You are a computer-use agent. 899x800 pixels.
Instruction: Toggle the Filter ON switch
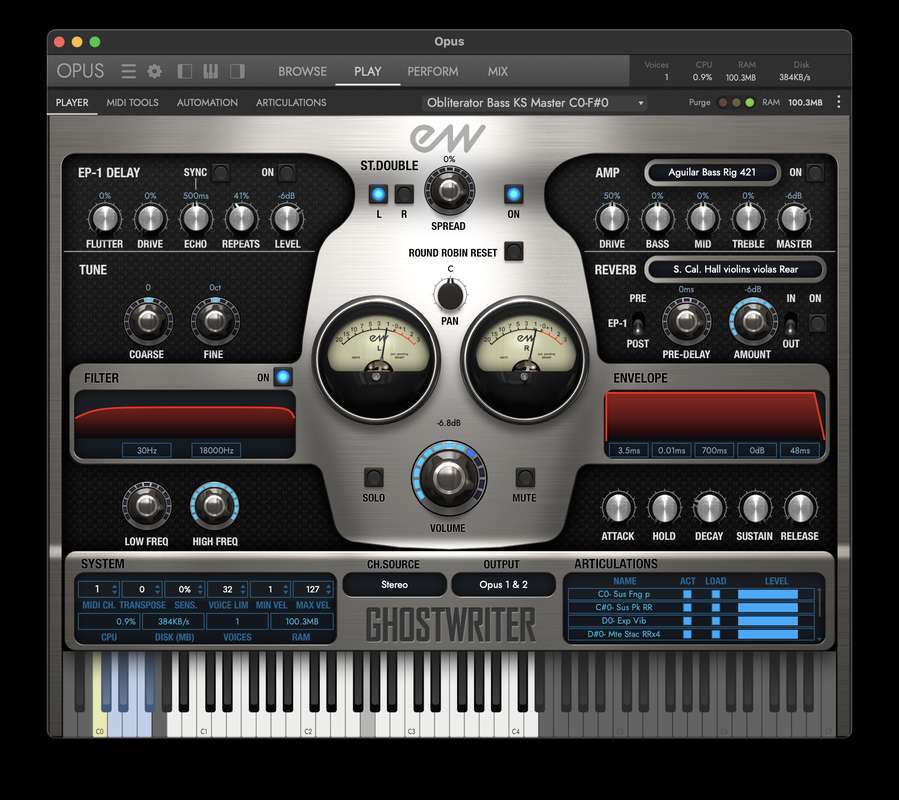pyautogui.click(x=284, y=377)
